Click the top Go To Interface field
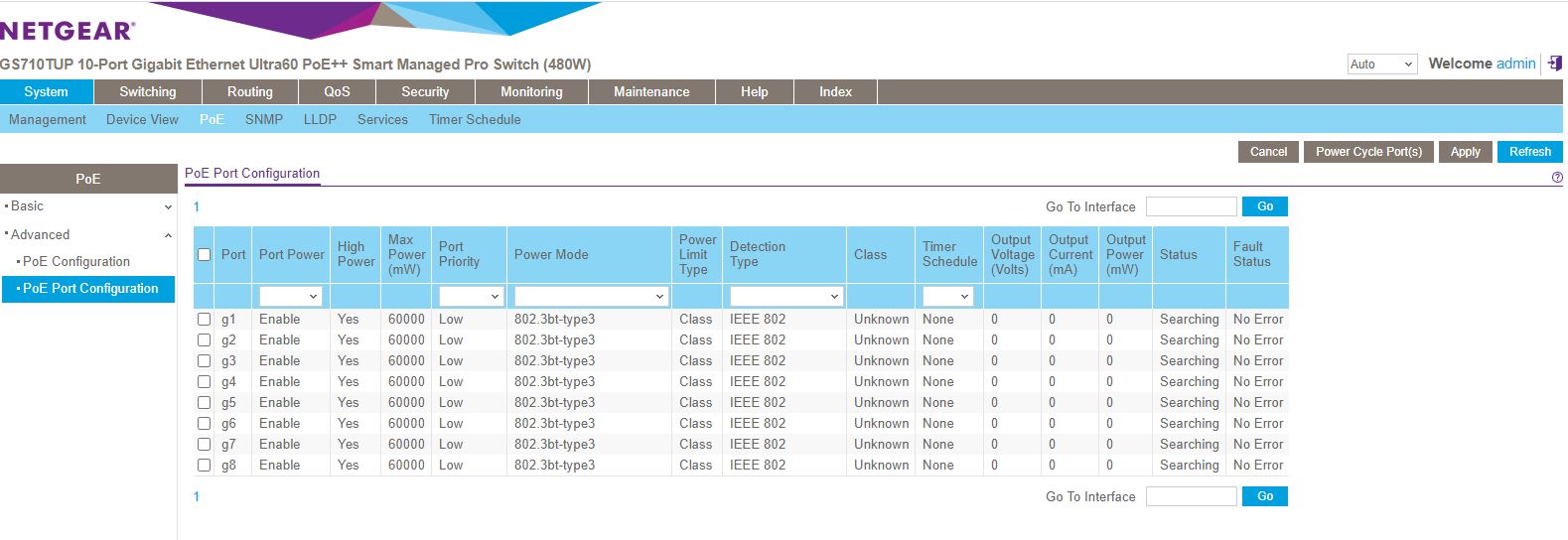 (x=1191, y=206)
